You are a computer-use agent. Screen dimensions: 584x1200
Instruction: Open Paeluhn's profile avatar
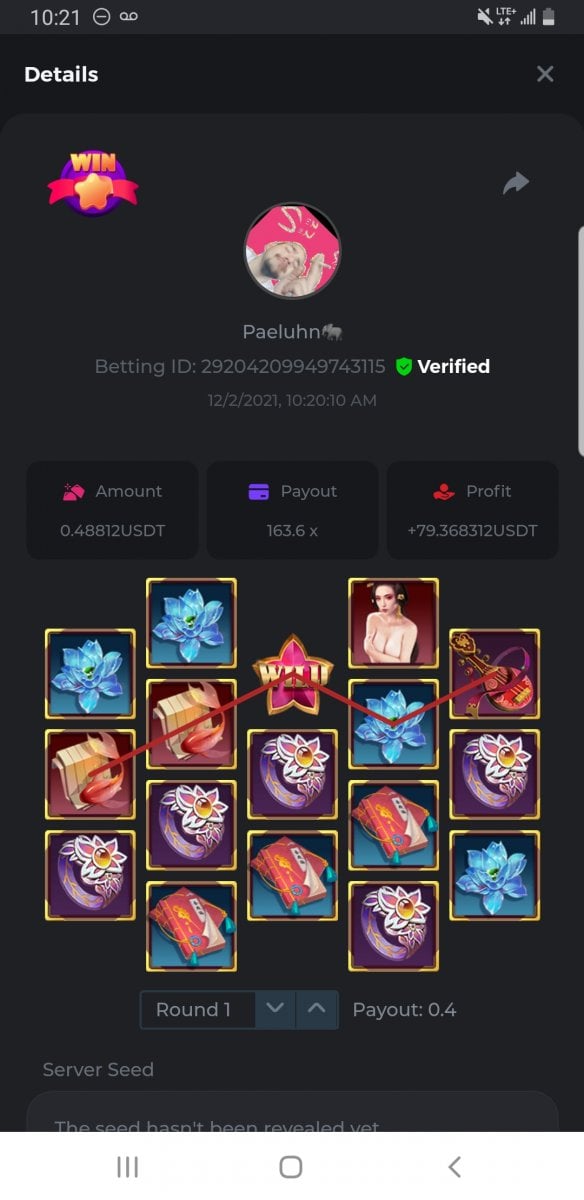292,251
